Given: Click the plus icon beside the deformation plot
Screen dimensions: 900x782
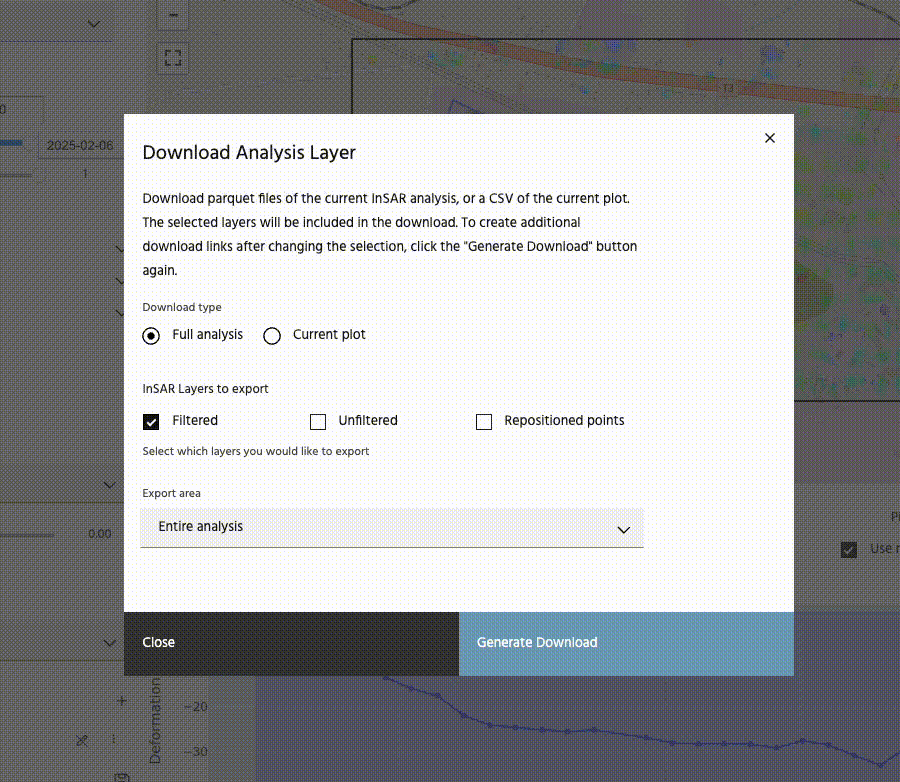Looking at the screenshot, I should pos(121,701).
